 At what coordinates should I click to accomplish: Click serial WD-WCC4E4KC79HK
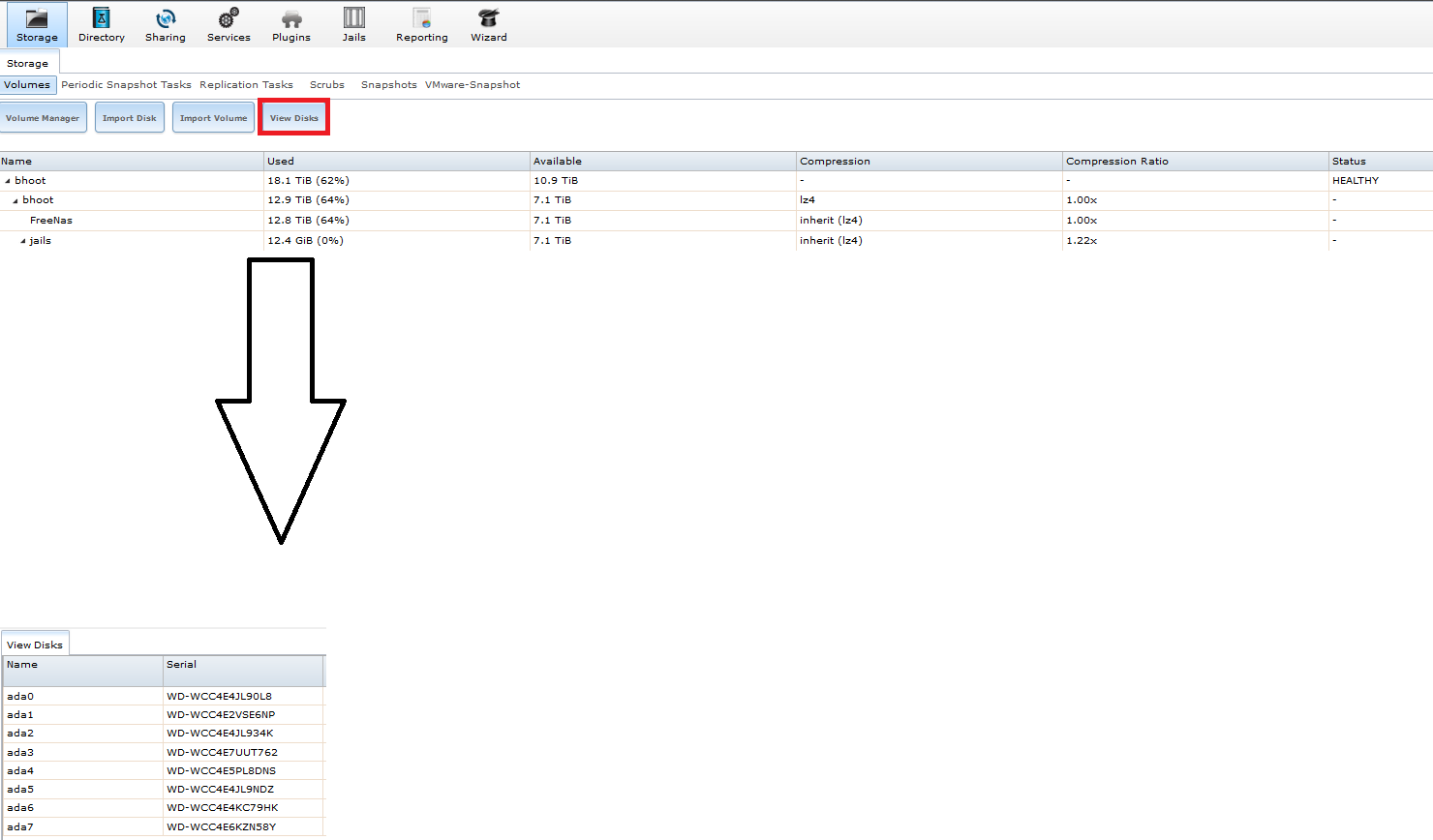222,808
